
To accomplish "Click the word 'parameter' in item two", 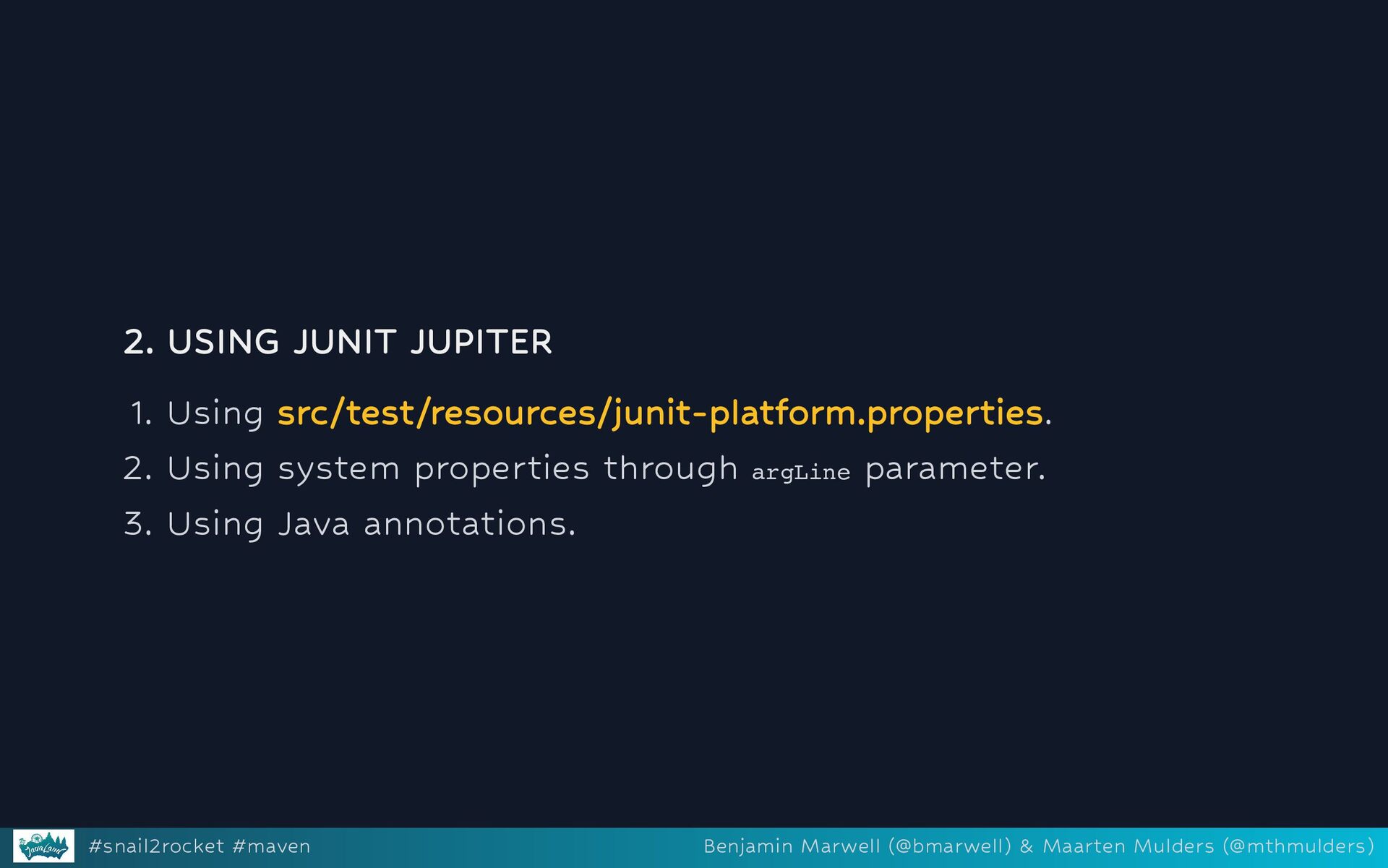I will 951,469.
